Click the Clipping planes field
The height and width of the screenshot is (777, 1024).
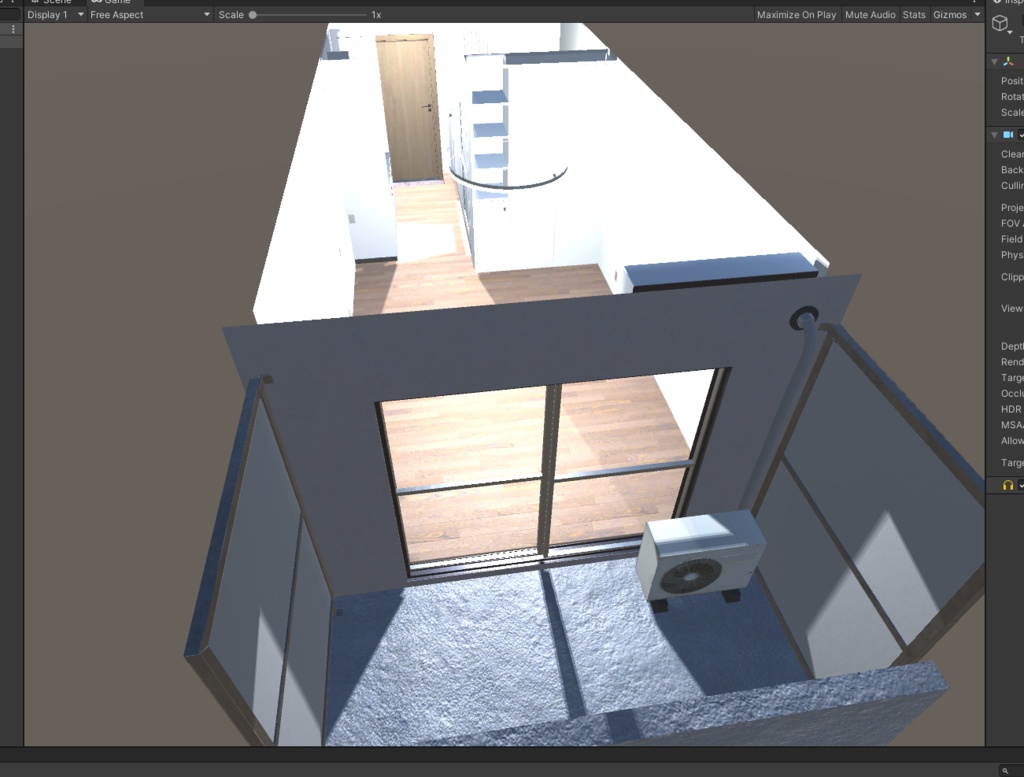[1012, 277]
